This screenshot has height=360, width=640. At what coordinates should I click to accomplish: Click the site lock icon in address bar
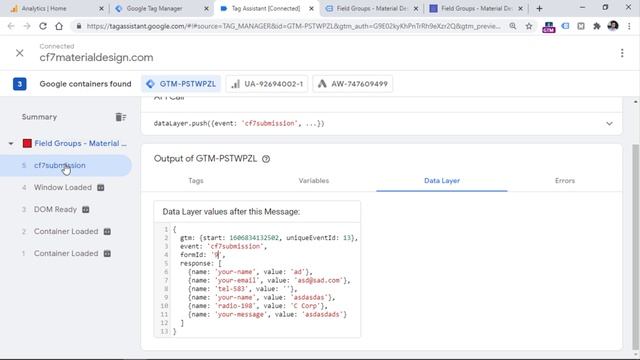(x=79, y=26)
